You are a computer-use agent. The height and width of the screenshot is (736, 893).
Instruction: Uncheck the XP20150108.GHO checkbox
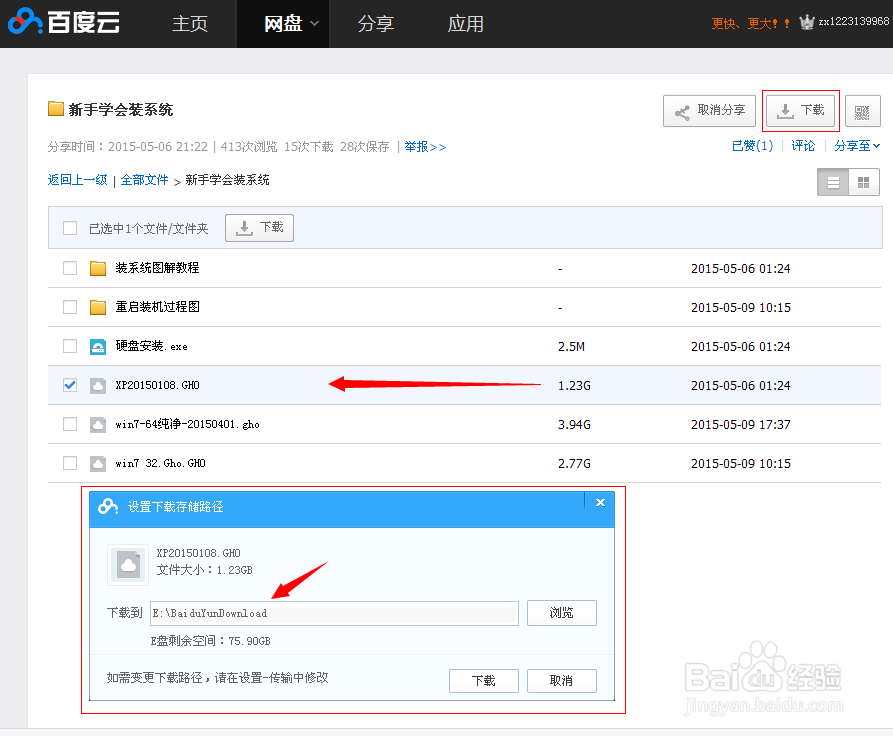click(68, 384)
